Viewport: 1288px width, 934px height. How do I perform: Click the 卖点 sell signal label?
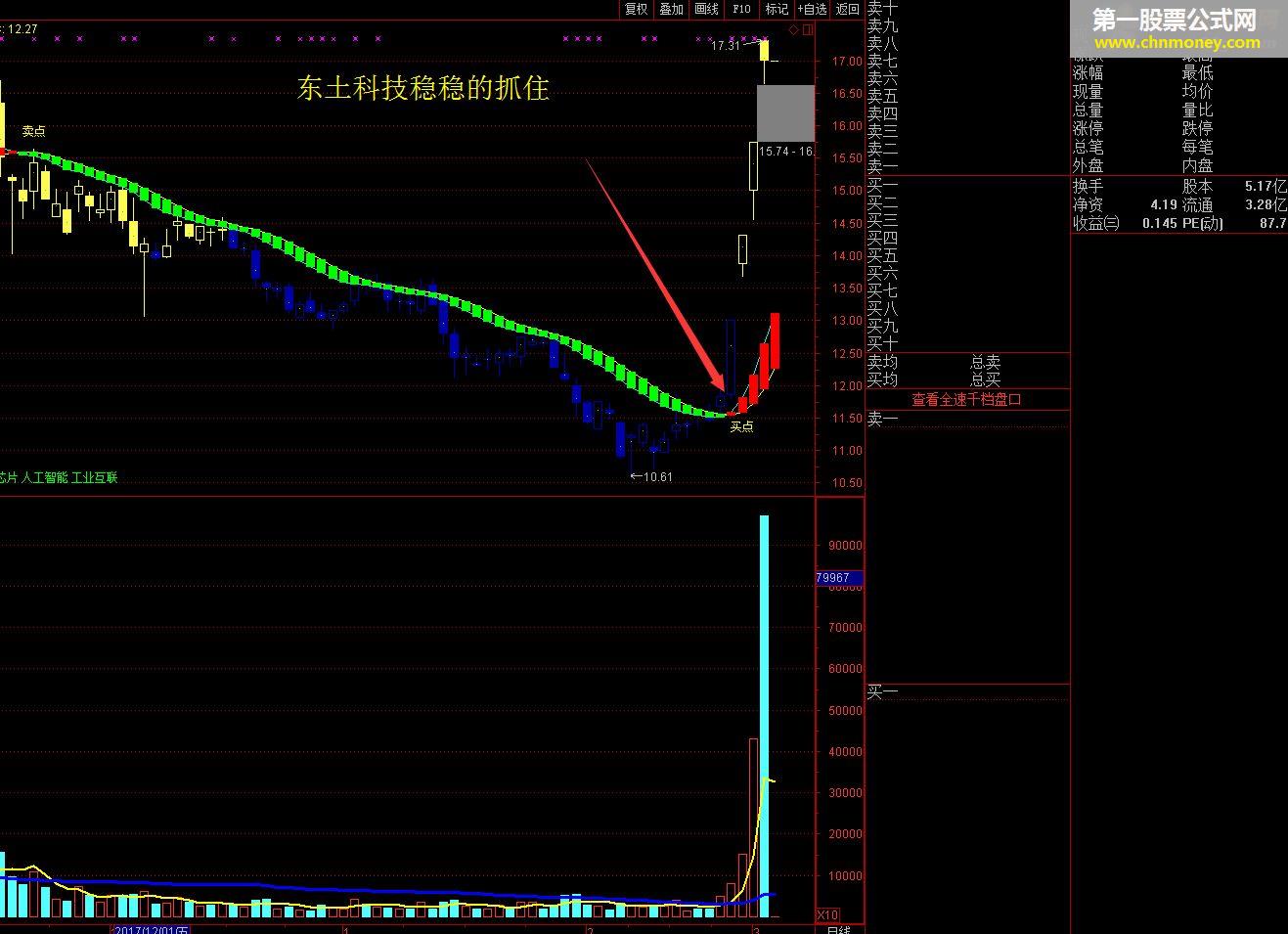coord(34,130)
